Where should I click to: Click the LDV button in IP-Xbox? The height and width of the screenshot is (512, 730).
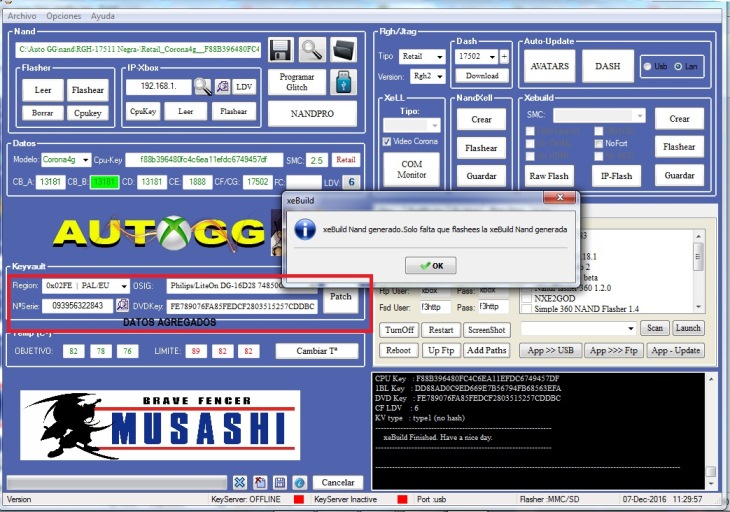pyautogui.click(x=244, y=87)
